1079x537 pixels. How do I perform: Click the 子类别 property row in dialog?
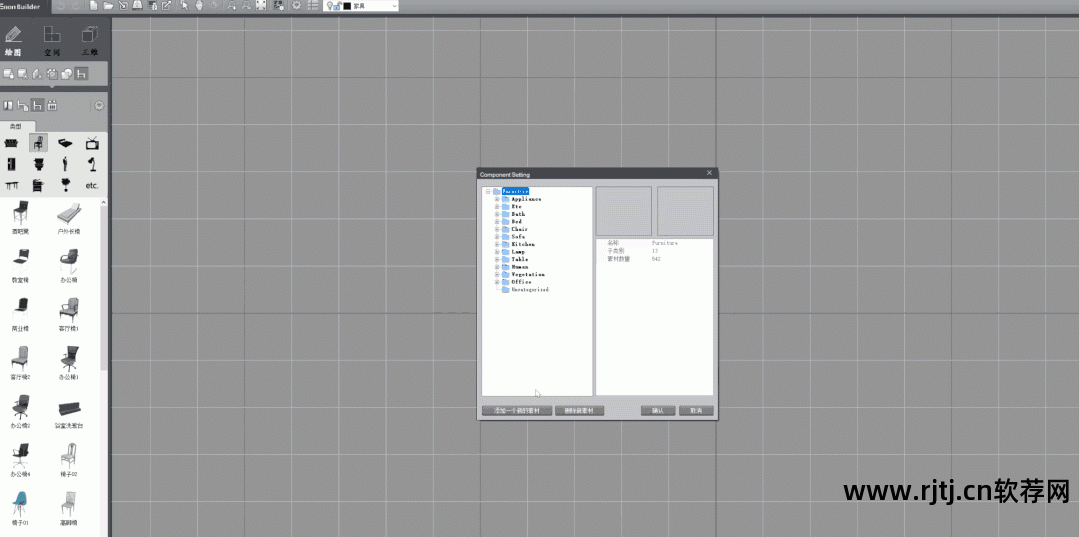654,251
